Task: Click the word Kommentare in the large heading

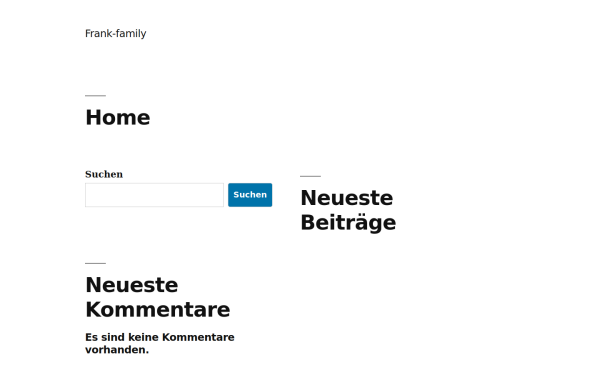Action: pos(158,310)
